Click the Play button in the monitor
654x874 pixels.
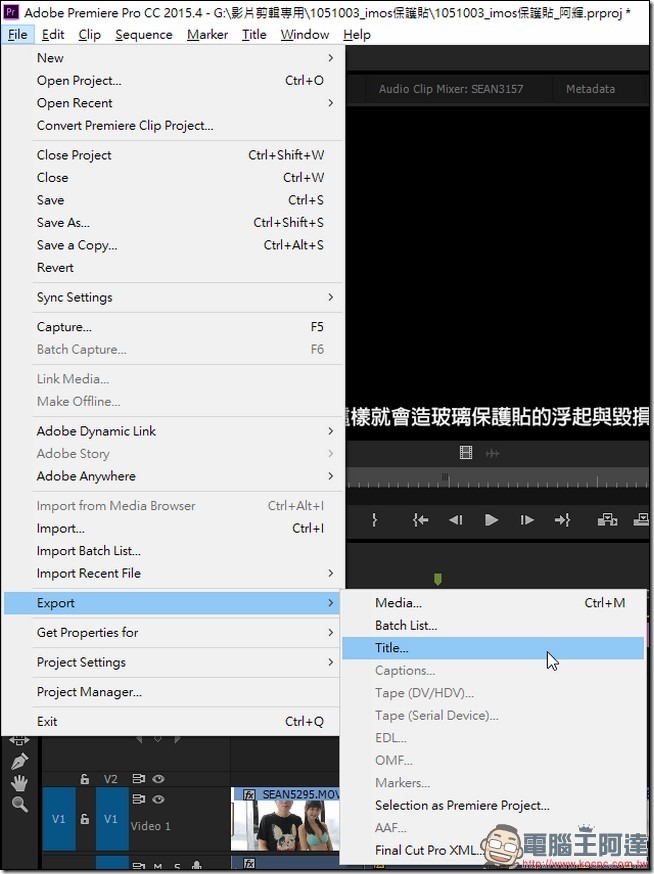pos(491,520)
